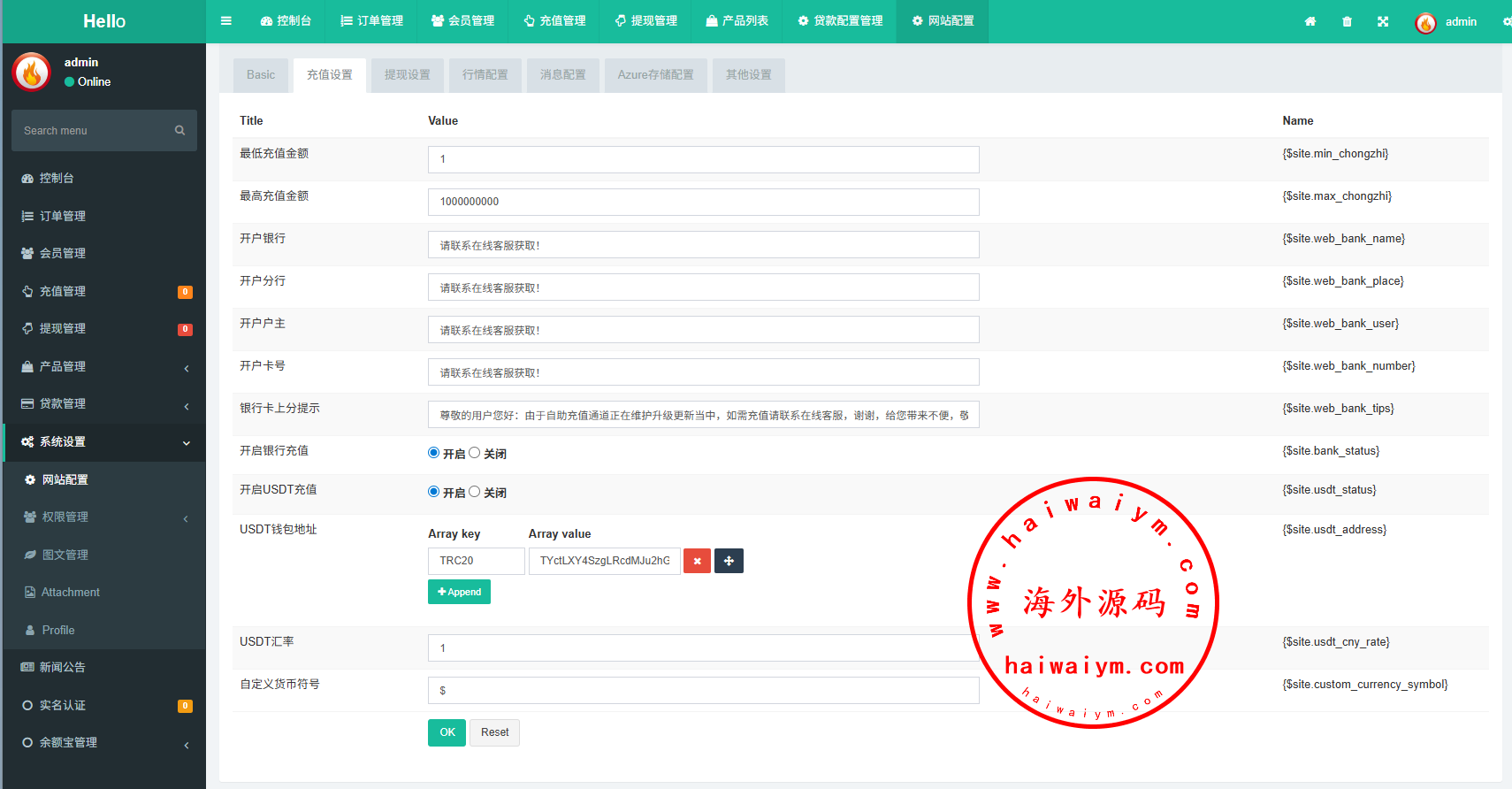
Task: Click the search magnifier in sidebar
Action: pyautogui.click(x=179, y=131)
